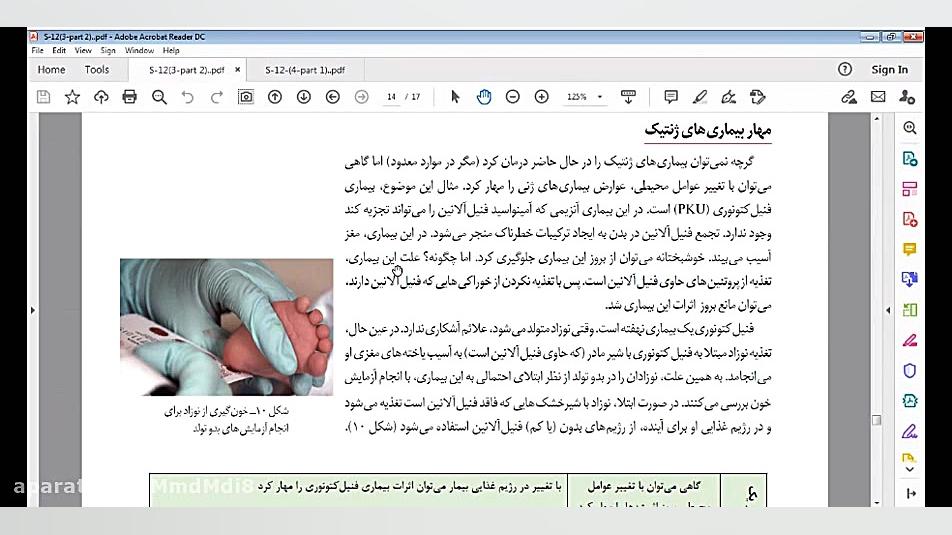This screenshot has height=535, width=952.
Task: Undo the last action
Action: tap(188, 97)
